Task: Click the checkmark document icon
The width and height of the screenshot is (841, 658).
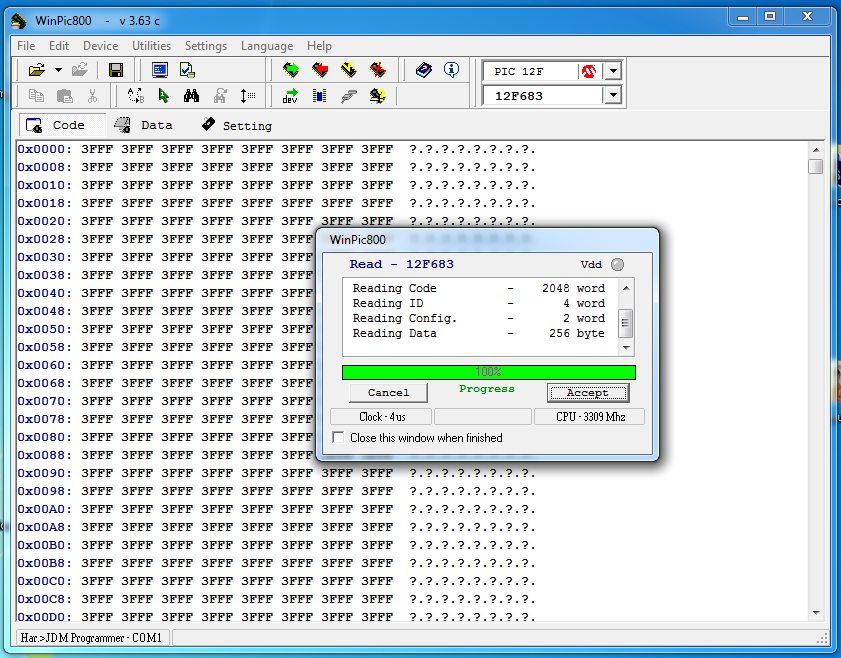Action: [x=187, y=70]
